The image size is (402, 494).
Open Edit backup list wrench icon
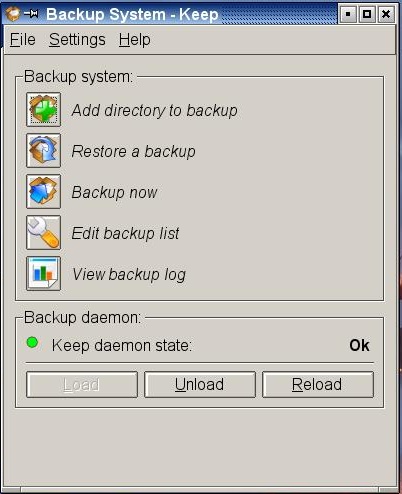pos(43,233)
